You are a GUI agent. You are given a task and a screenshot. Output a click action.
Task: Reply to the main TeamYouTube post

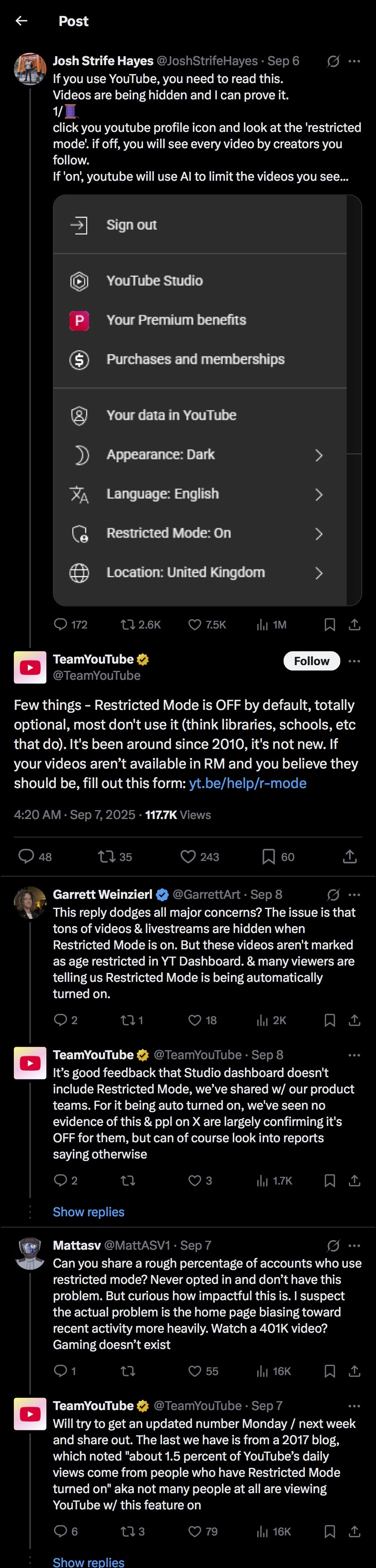[26, 856]
